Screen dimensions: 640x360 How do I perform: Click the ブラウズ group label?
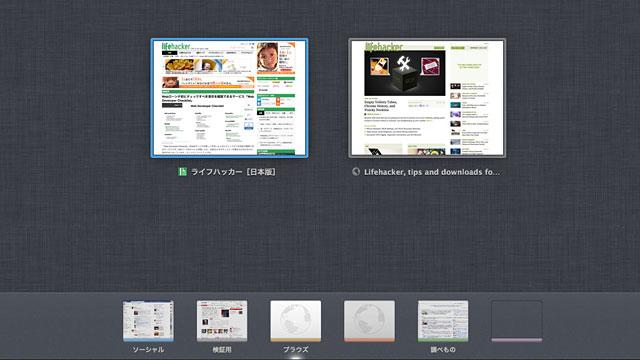[296, 349]
